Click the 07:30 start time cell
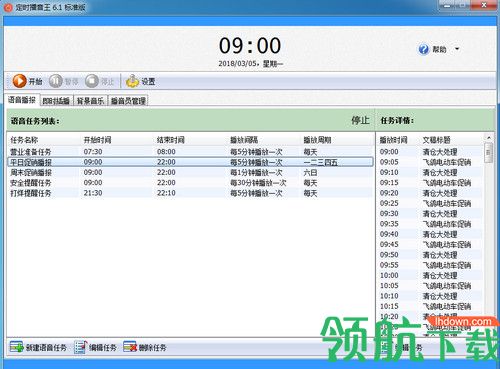This screenshot has height=369, width=500. point(93,152)
